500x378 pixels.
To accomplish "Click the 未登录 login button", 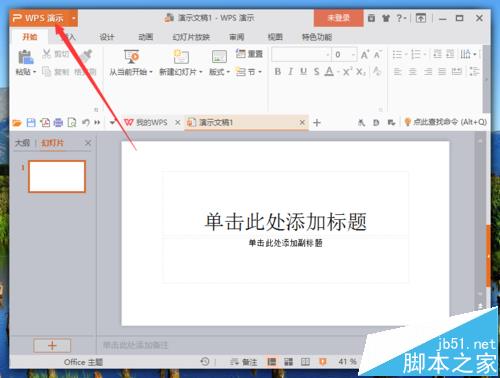I will [x=338, y=18].
